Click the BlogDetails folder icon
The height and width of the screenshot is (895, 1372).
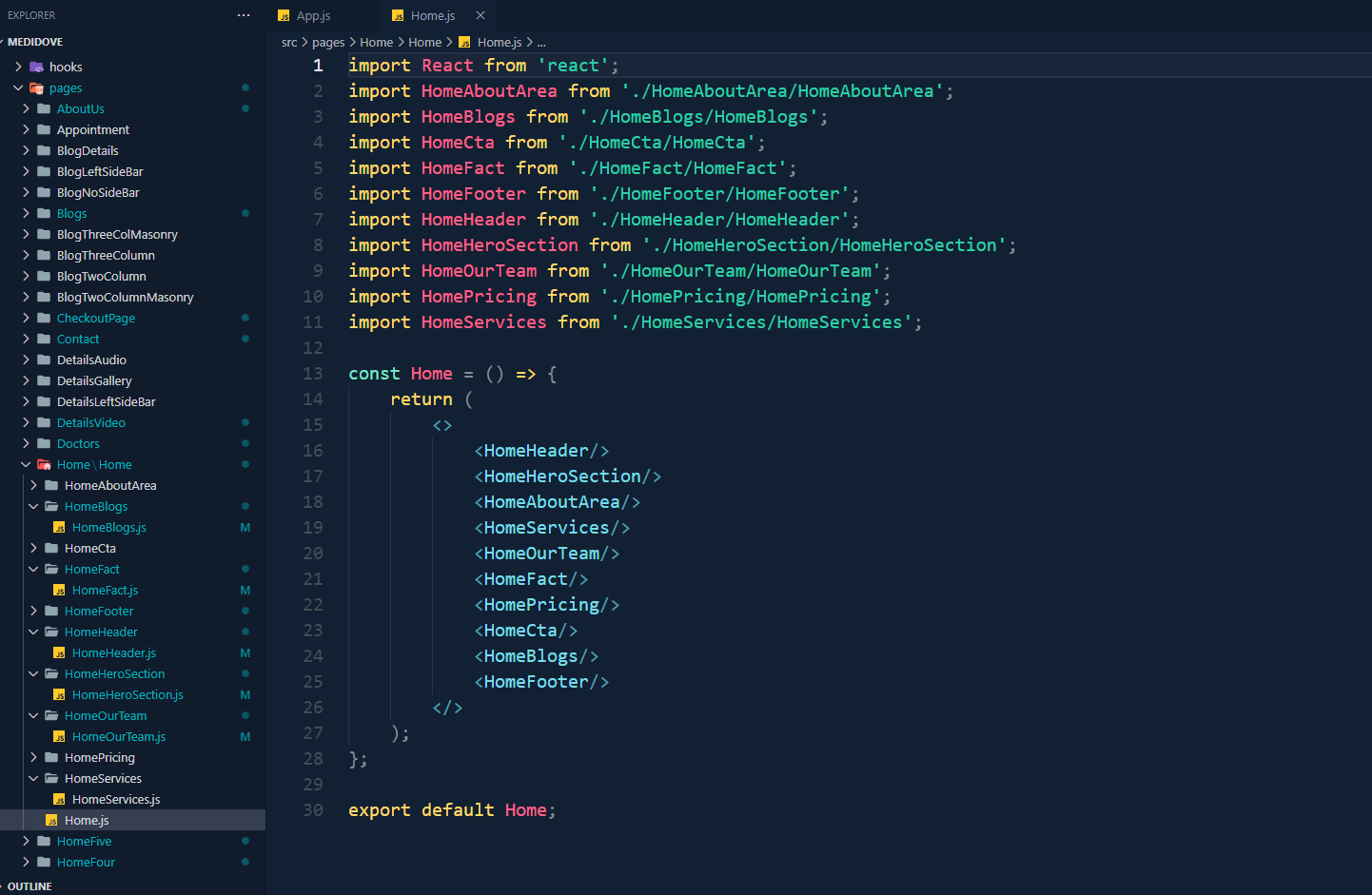coord(44,150)
